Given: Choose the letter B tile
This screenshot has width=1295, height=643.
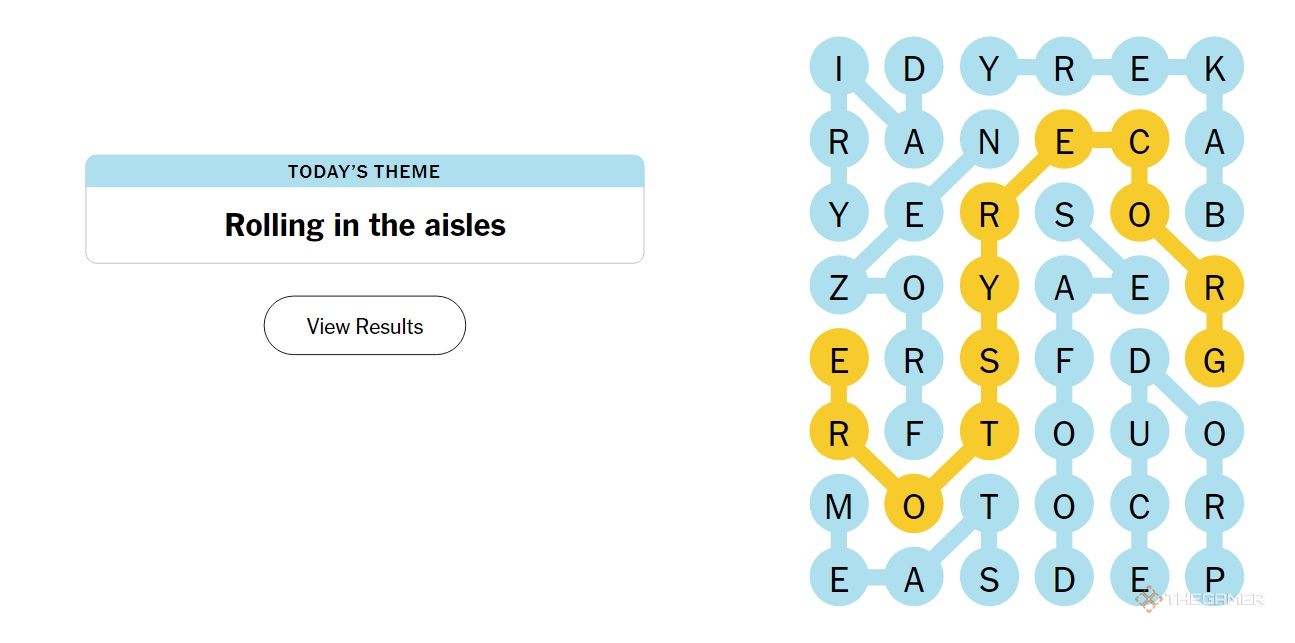Looking at the screenshot, I should point(1214,215).
